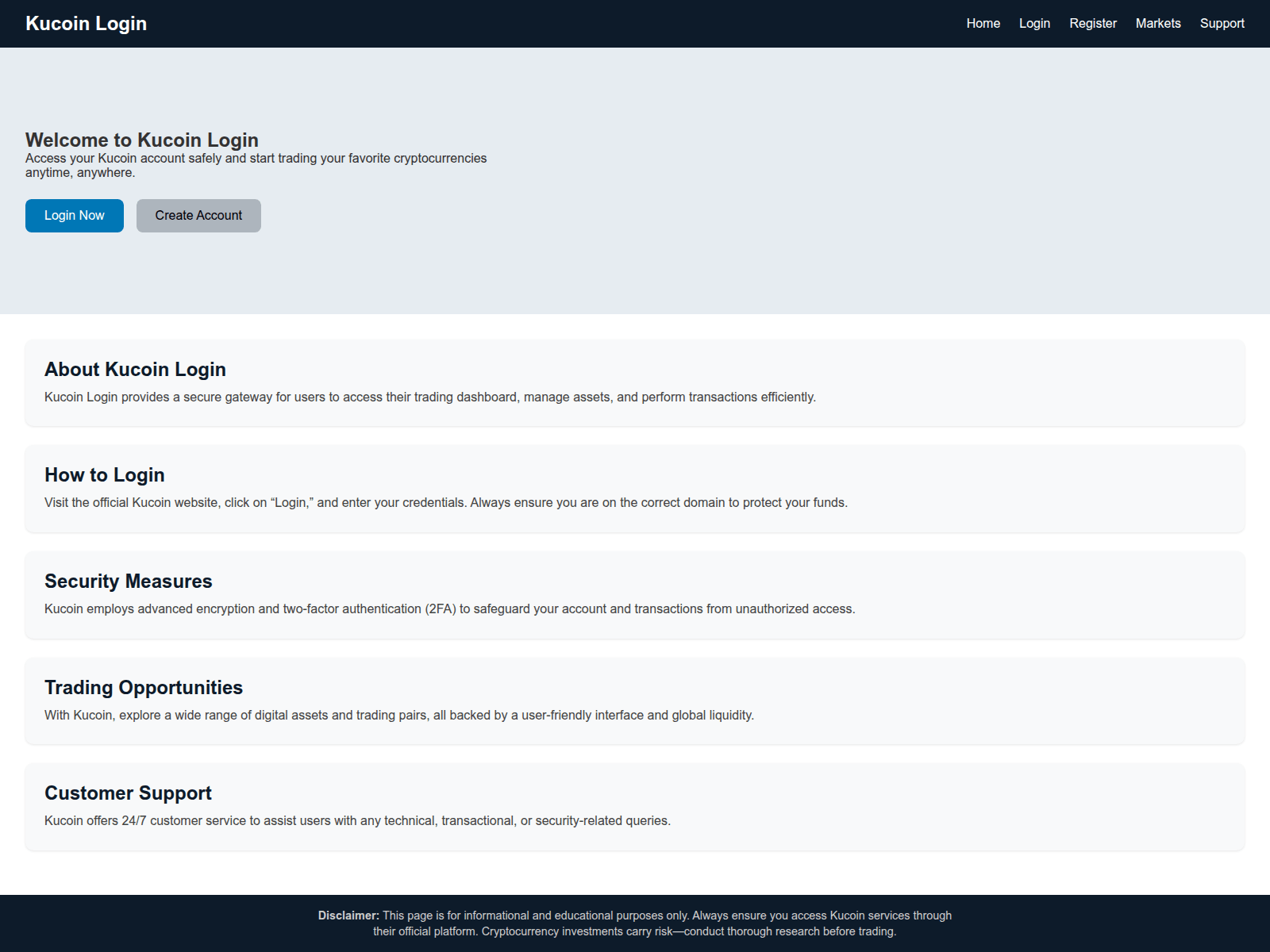Click the Trading Opportunities heading

(x=144, y=687)
